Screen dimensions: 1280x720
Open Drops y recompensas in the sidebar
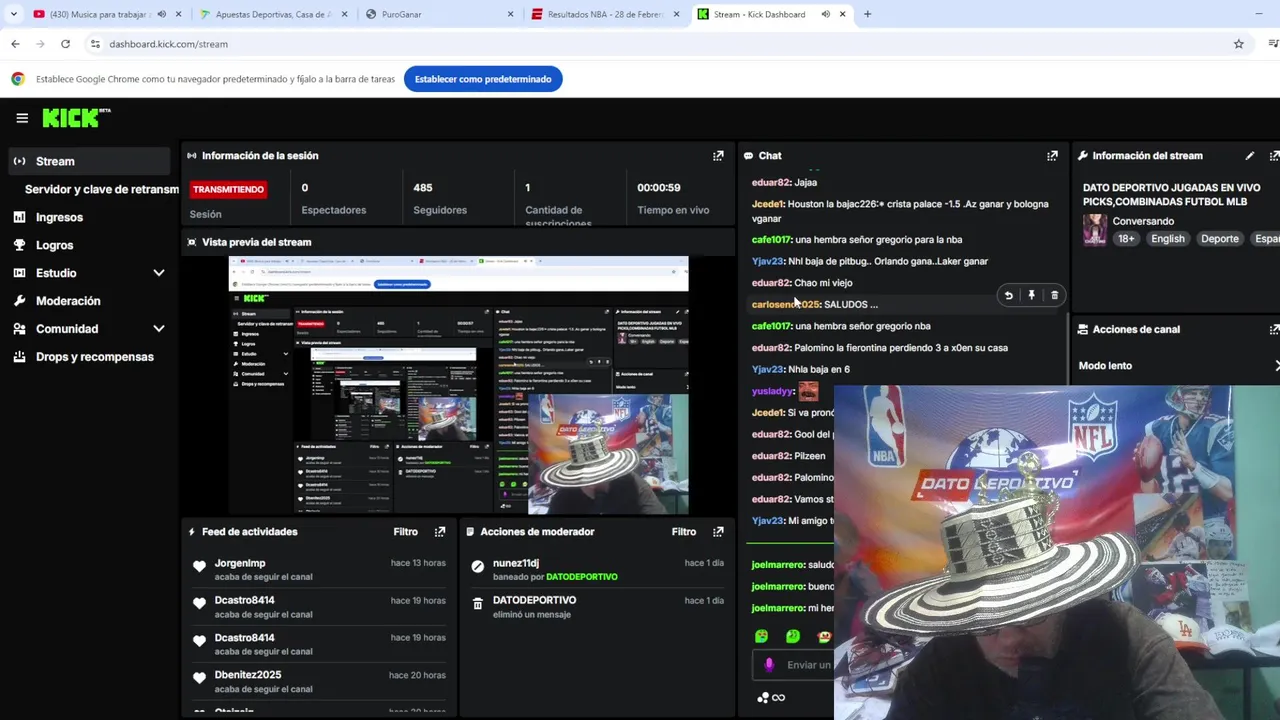(x=95, y=357)
